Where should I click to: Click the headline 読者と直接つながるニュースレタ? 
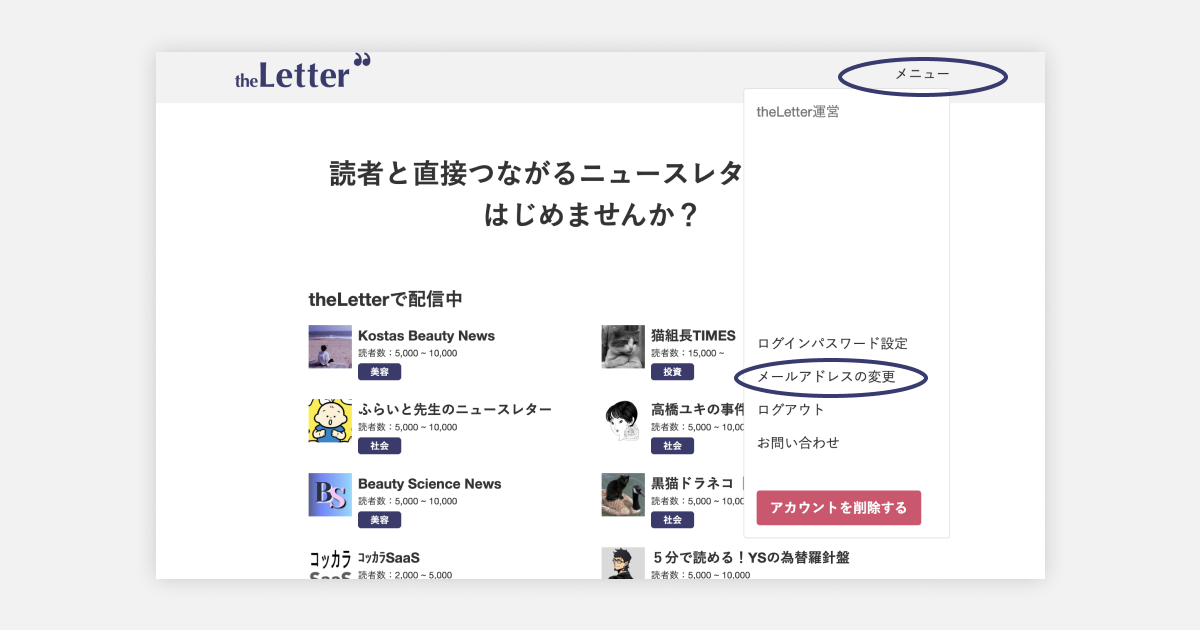click(536, 173)
